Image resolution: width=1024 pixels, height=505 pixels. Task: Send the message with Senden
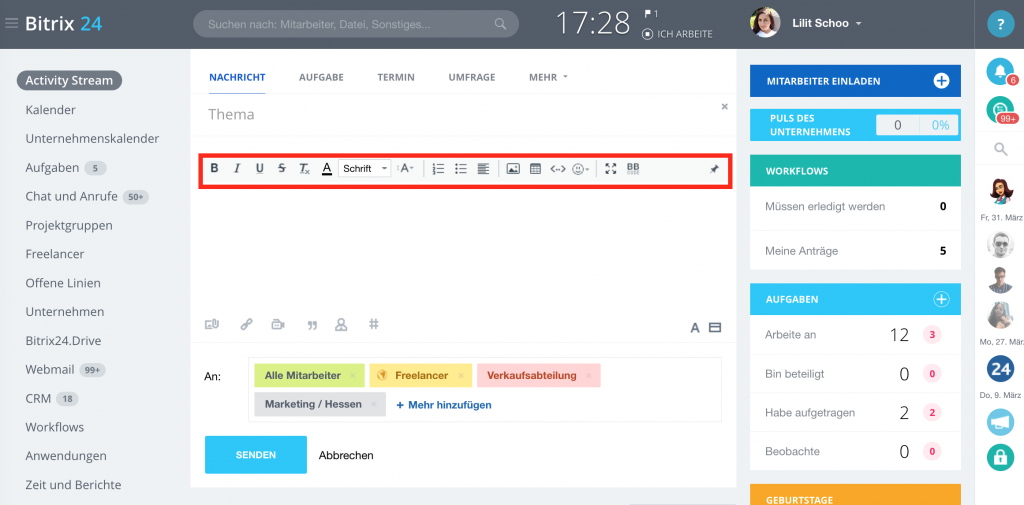256,455
